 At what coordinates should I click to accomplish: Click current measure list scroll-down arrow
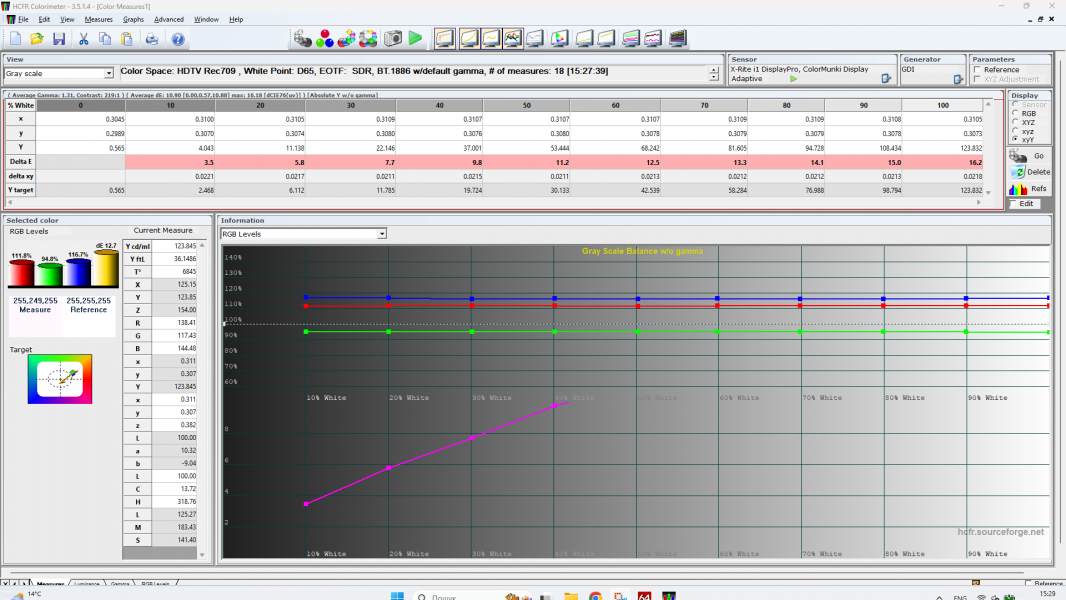[202, 554]
